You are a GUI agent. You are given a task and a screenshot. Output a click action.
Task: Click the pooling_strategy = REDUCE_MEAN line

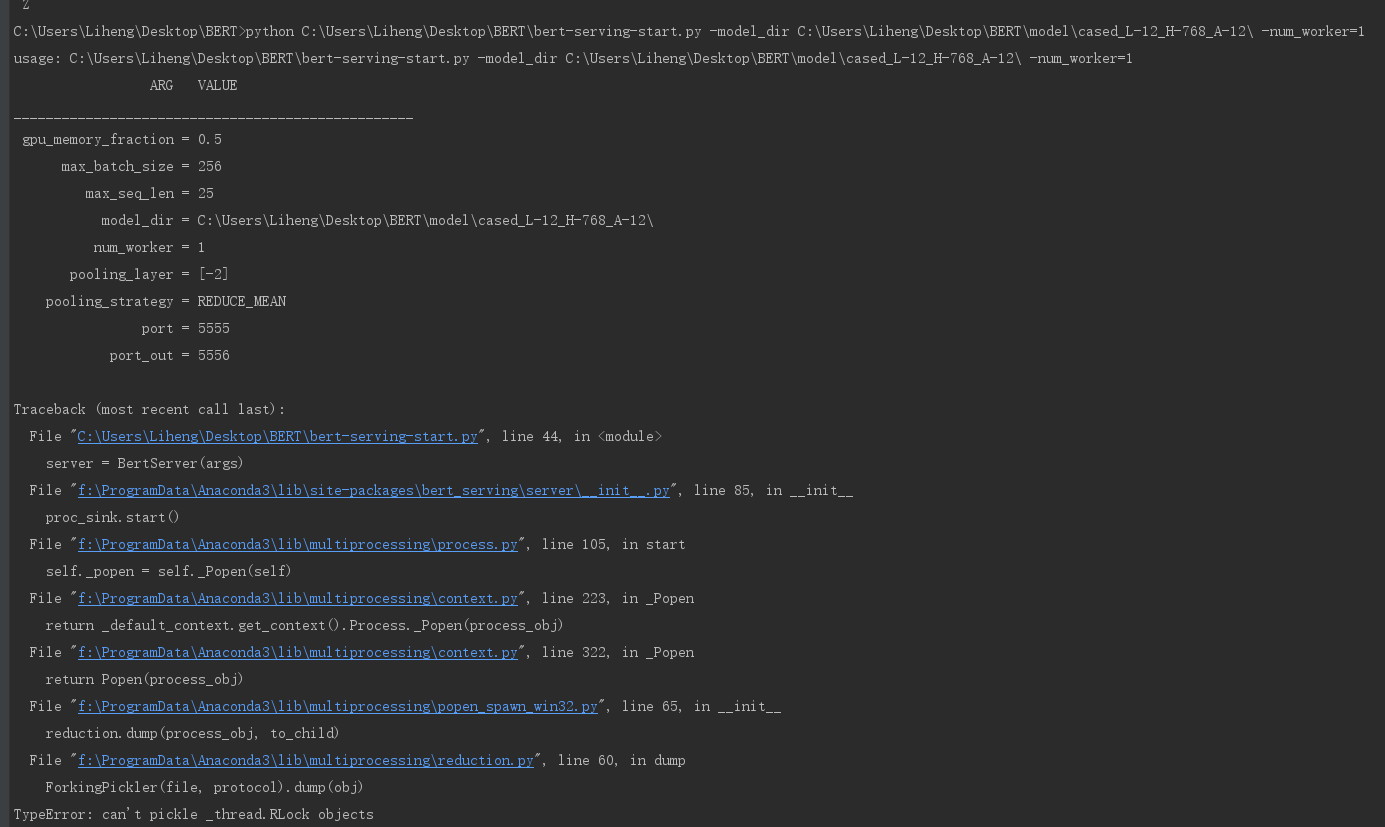tap(166, 302)
